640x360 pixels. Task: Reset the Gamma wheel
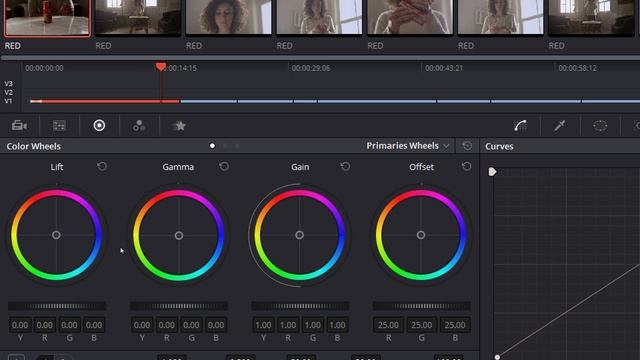click(x=224, y=167)
